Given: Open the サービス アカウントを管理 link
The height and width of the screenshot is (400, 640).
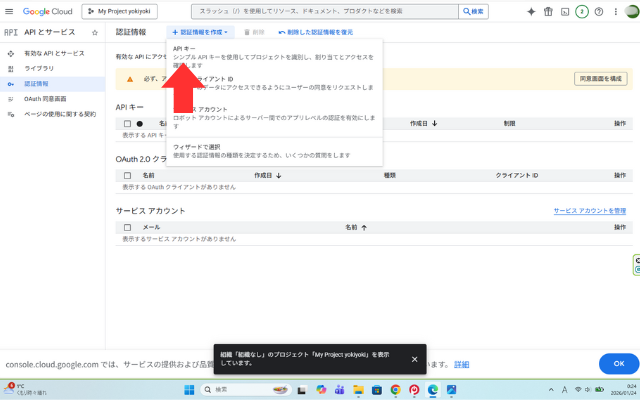Looking at the screenshot, I should tap(590, 211).
